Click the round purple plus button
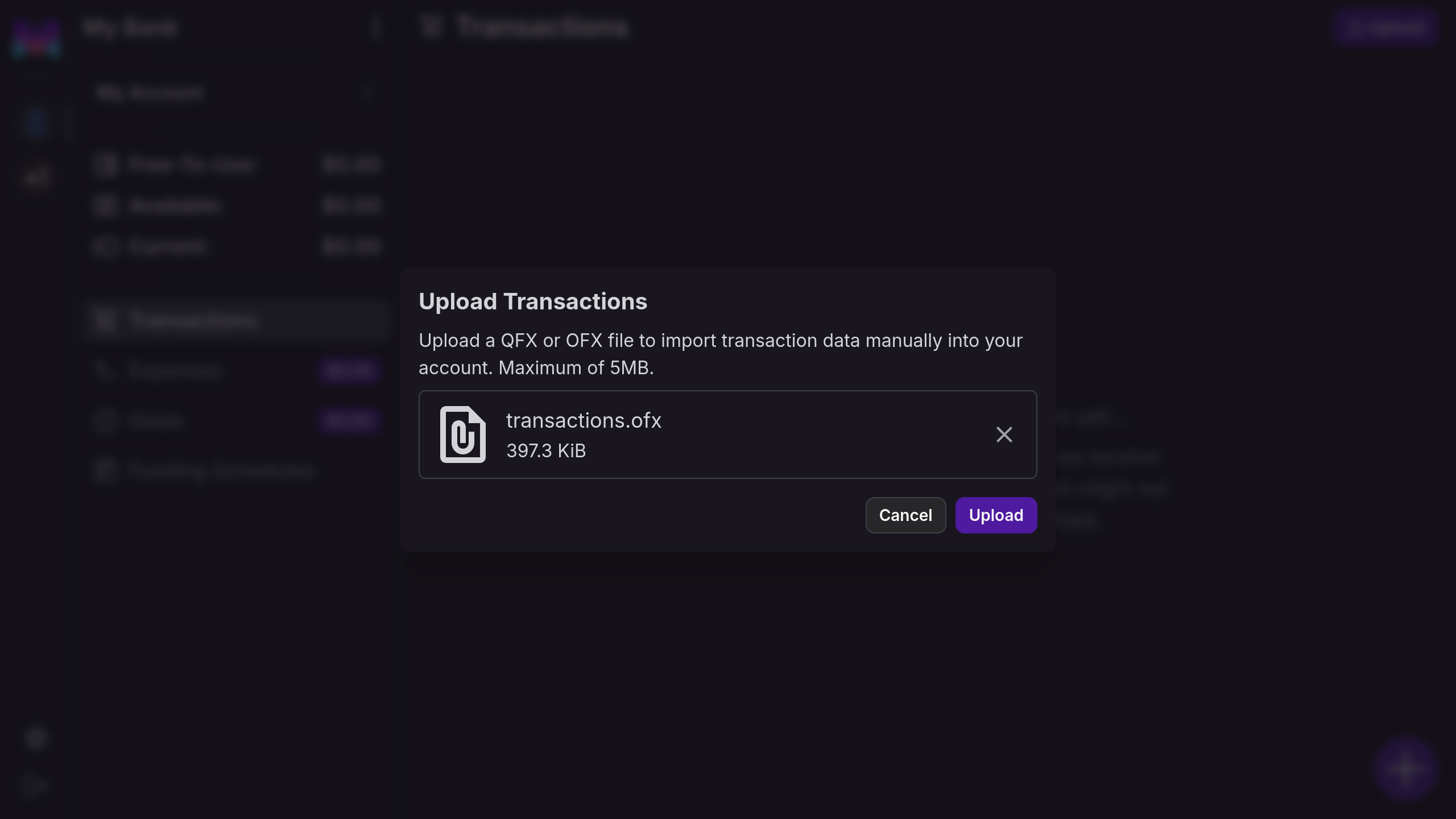The image size is (1456, 819). point(1405,769)
